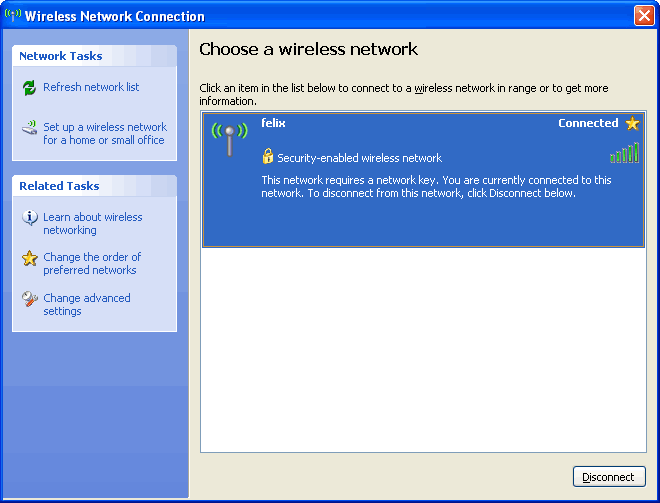Open Set up a wireless network link
The image size is (660, 503).
pyautogui.click(x=104, y=133)
